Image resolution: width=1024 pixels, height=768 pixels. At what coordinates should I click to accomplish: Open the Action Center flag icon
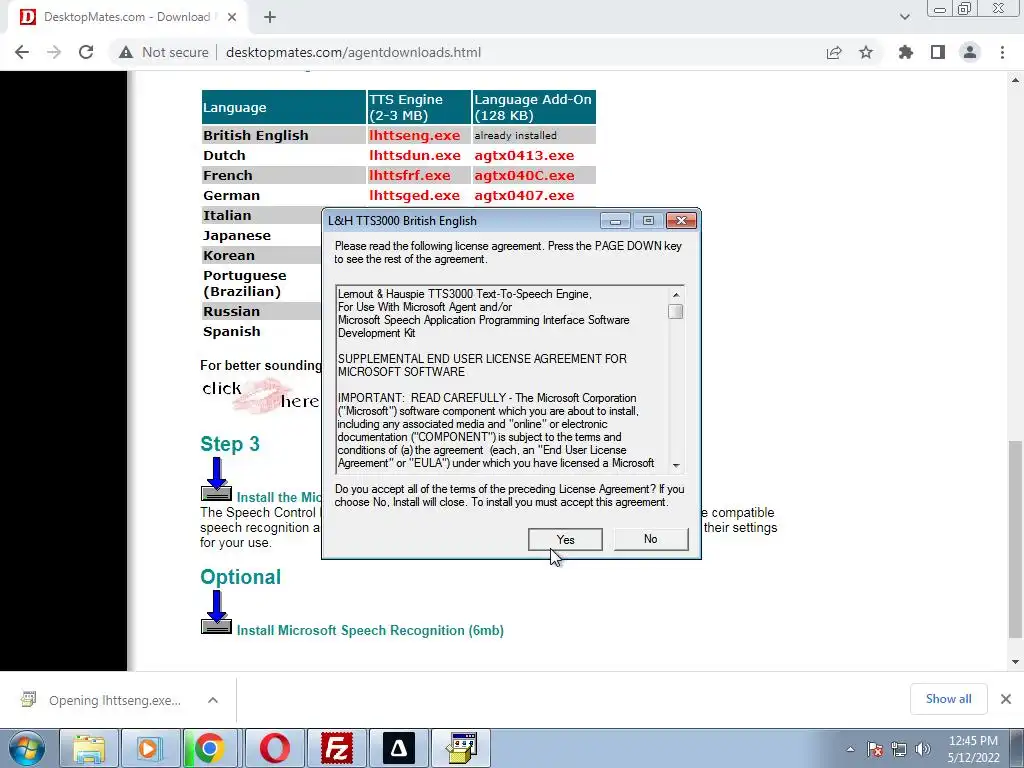click(x=875, y=749)
